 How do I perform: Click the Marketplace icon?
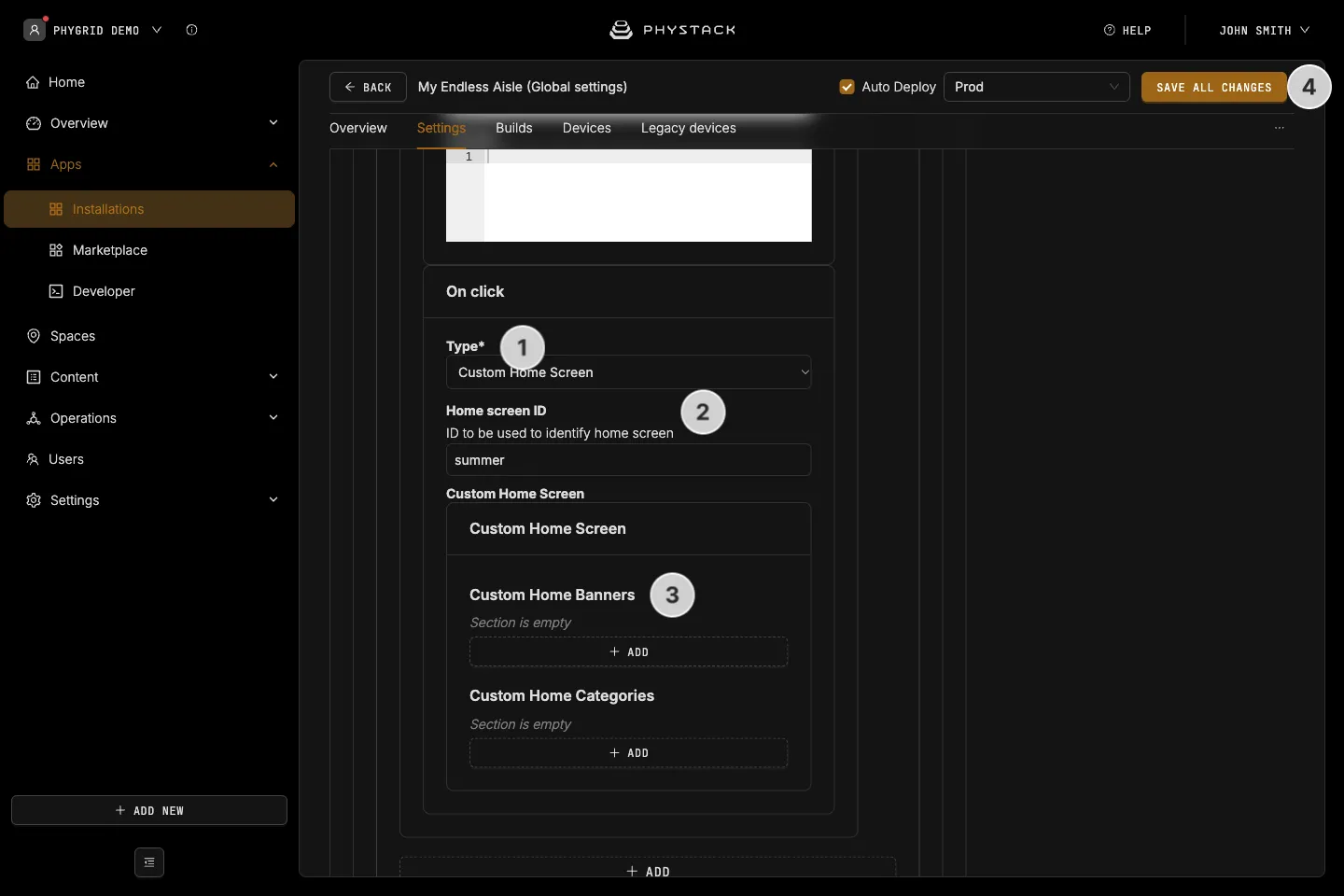pos(56,250)
